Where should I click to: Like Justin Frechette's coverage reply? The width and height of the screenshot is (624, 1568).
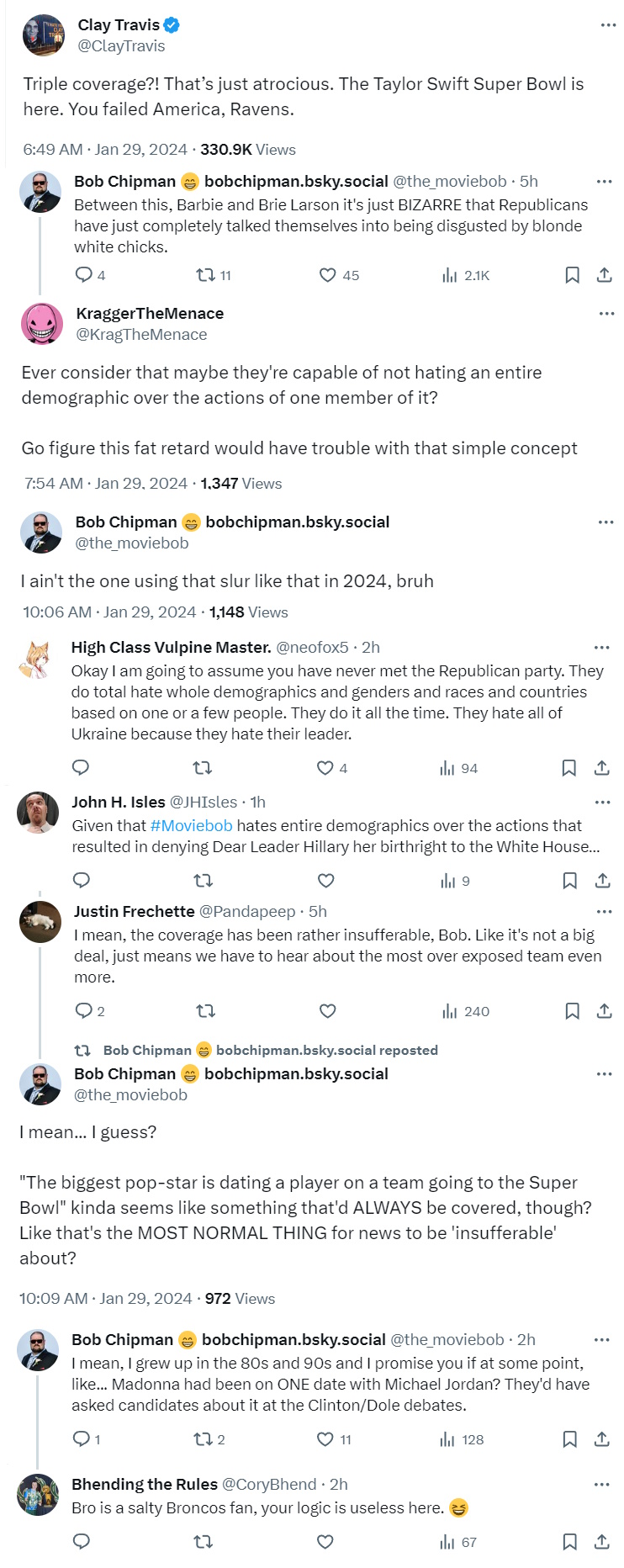[328, 1011]
